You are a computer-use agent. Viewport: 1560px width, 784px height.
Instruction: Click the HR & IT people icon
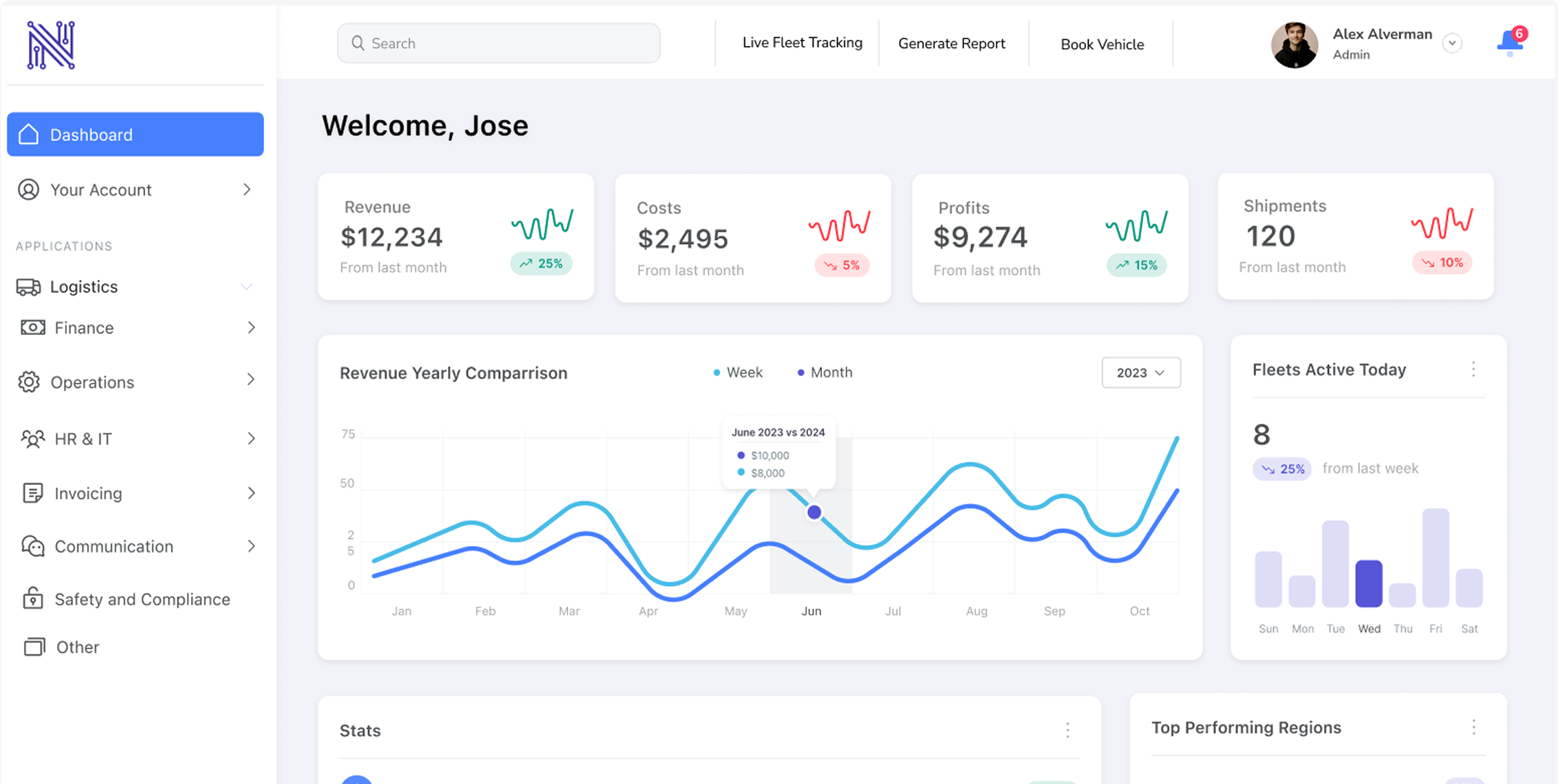[x=32, y=439]
